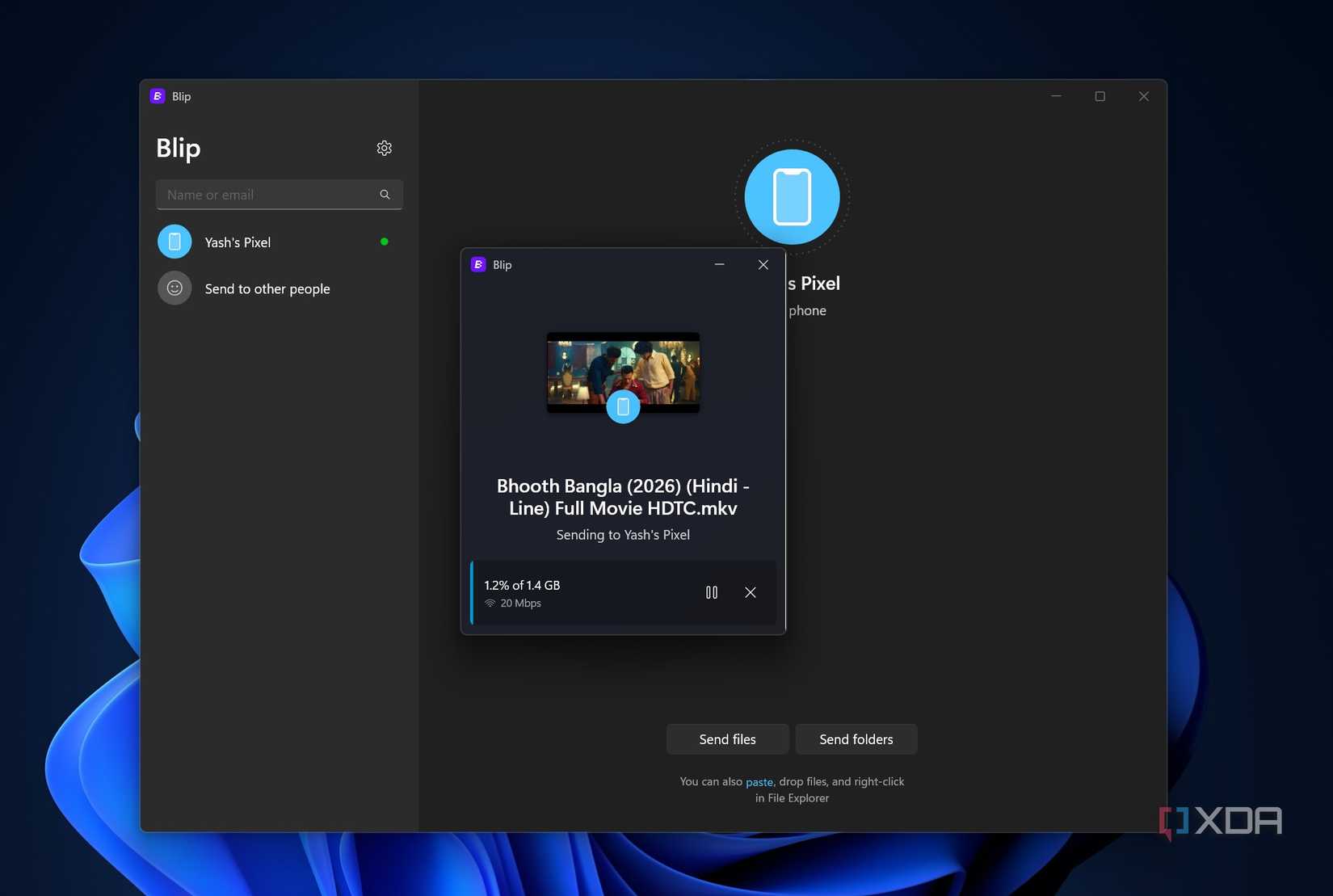Click the movie video thumbnail
Image resolution: width=1333 pixels, height=896 pixels.
pyautogui.click(x=623, y=372)
